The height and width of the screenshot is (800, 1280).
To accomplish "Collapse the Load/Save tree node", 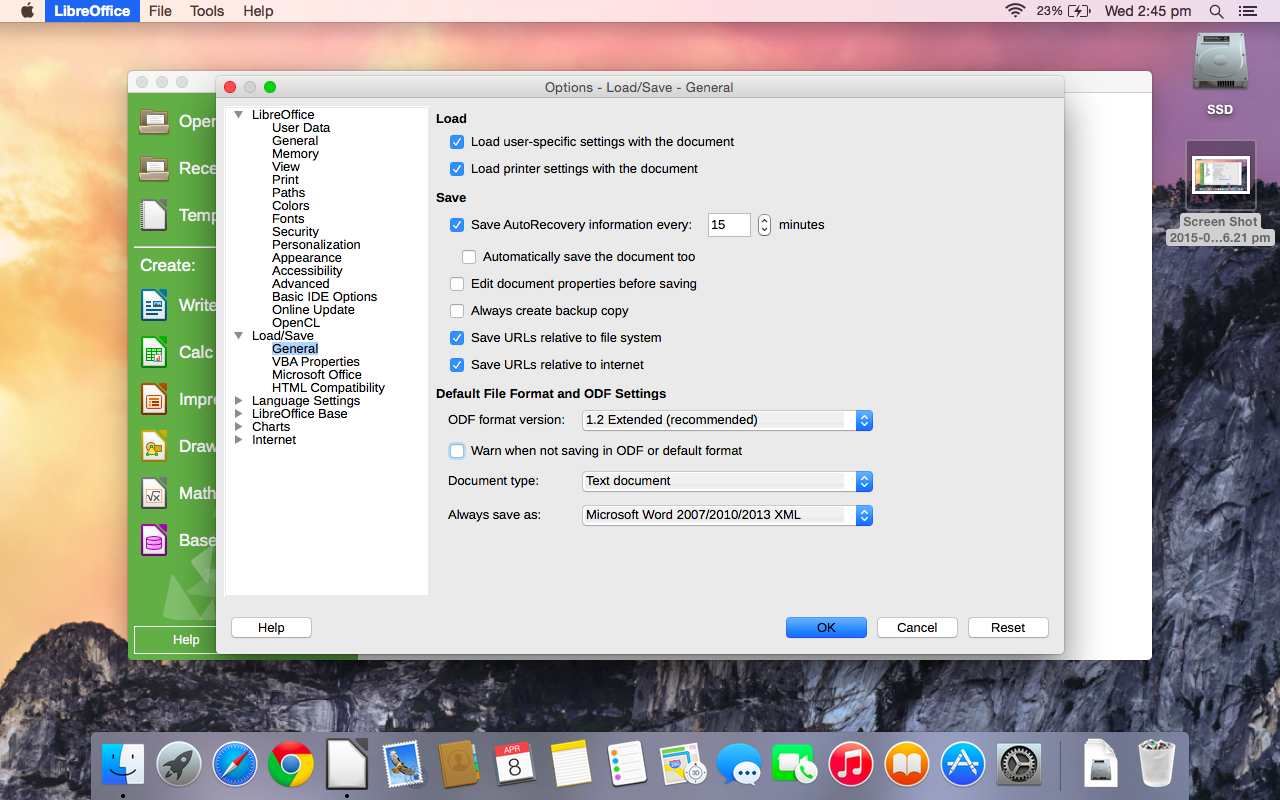I will (x=238, y=336).
